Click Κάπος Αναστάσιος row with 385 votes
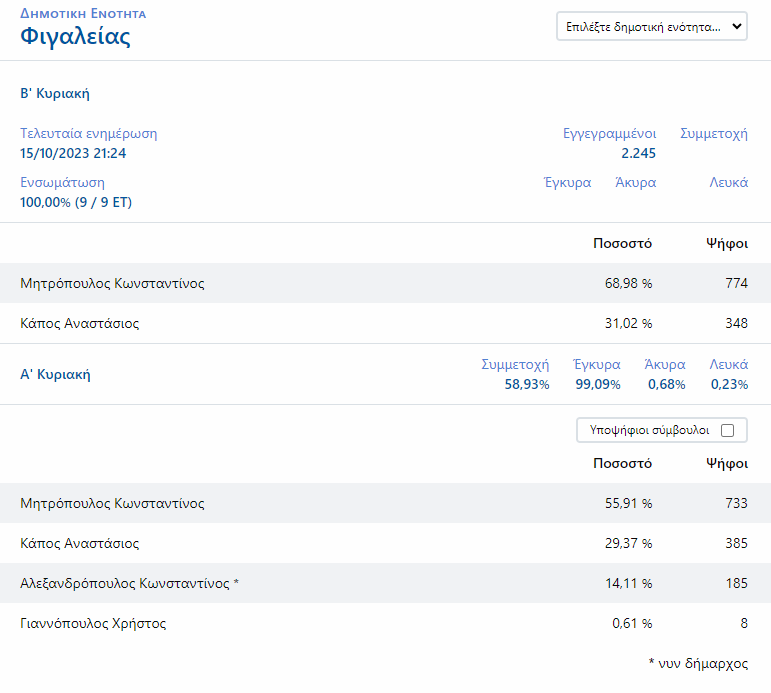771x693 pixels. 79,544
